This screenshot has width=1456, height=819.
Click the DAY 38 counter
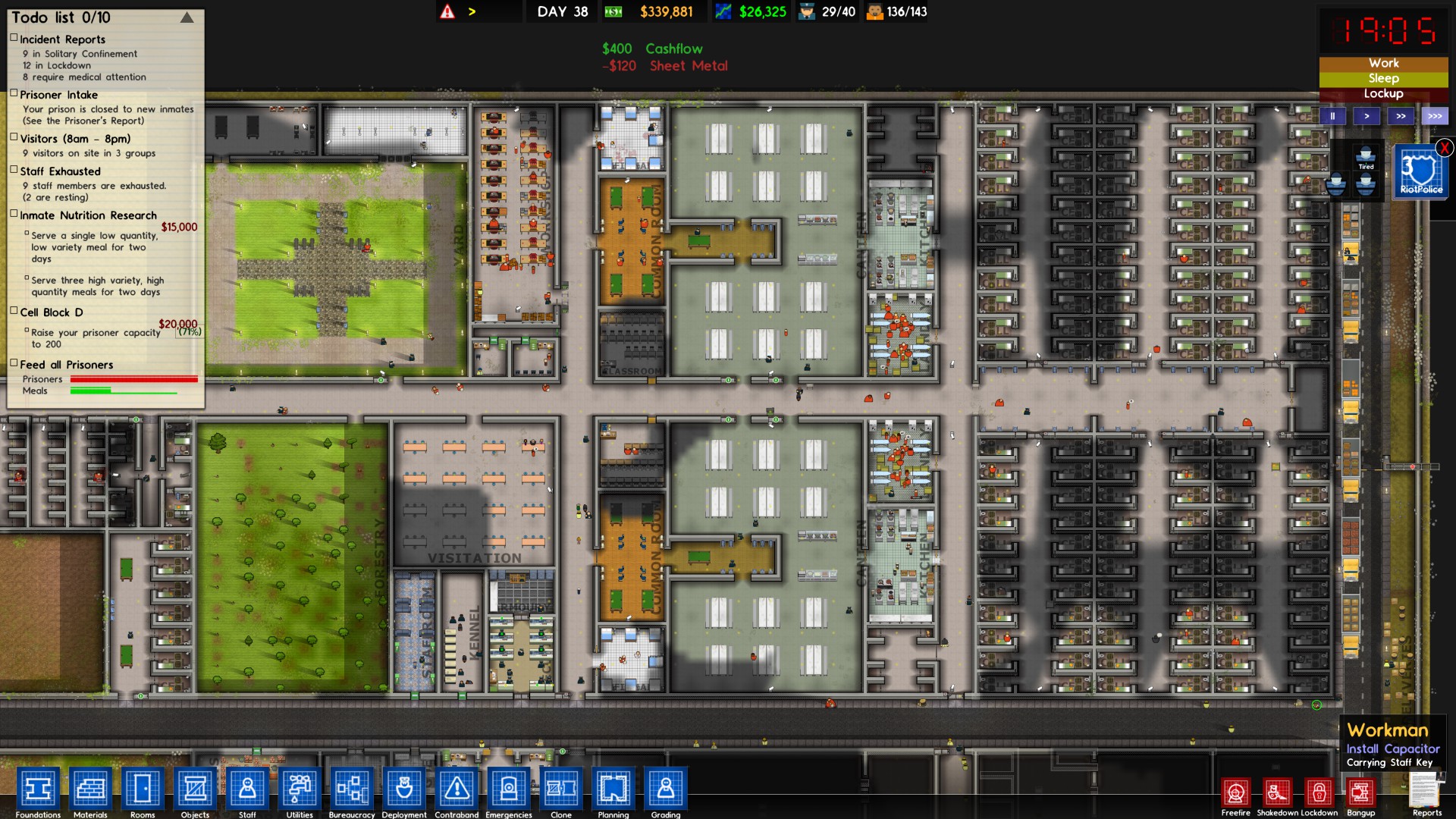[563, 11]
